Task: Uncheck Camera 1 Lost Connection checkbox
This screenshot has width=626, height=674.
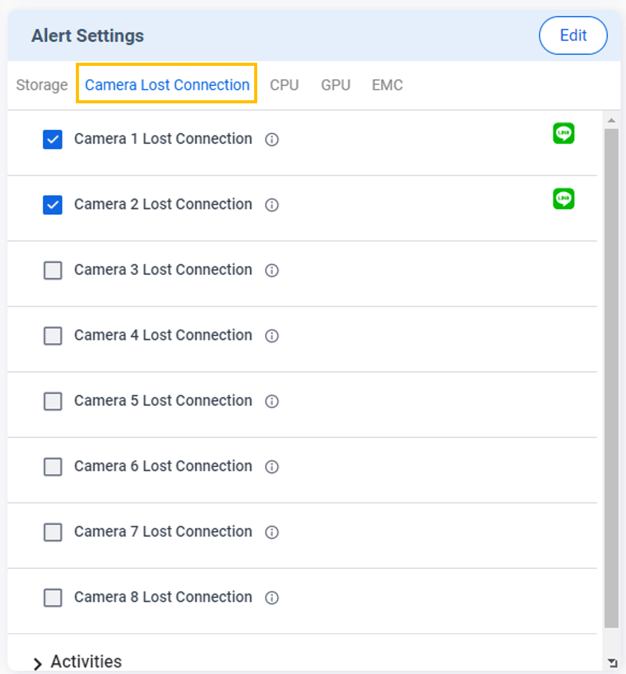Action: pos(53,140)
